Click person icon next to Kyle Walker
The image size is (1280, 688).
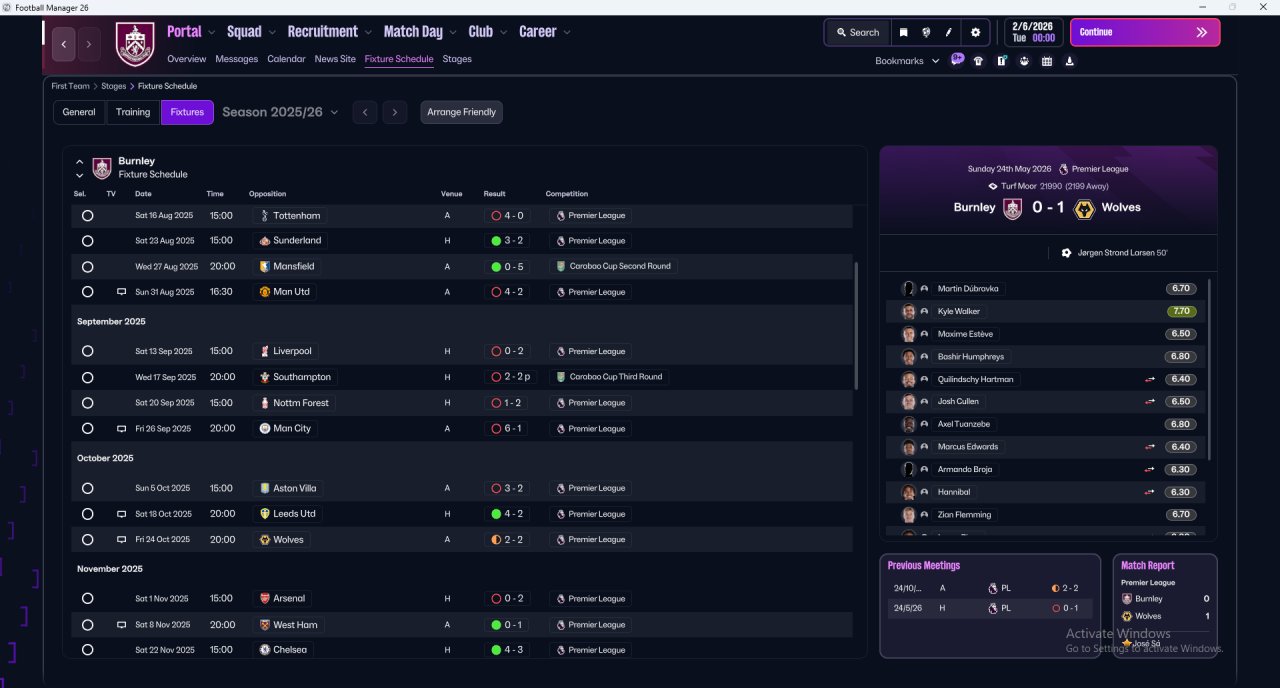(924, 311)
